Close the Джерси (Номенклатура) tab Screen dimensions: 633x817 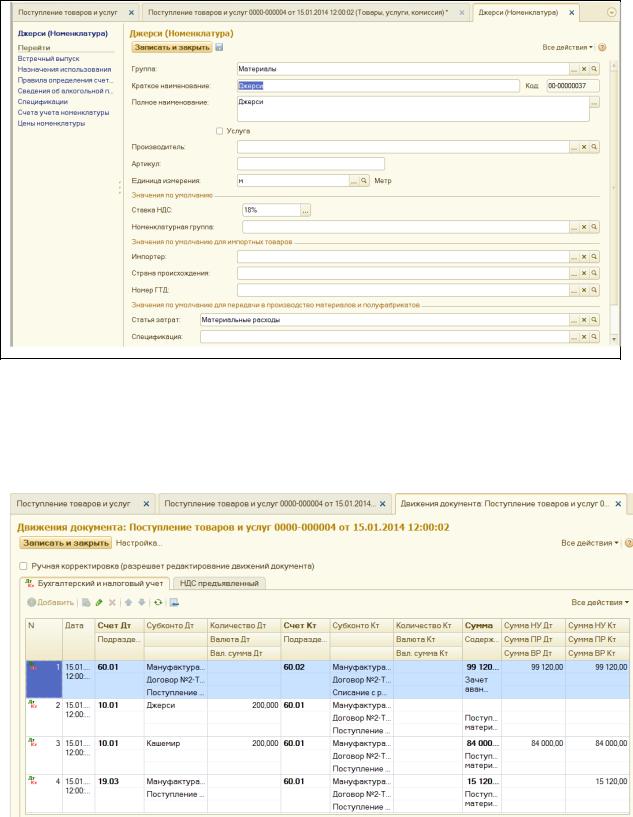(572, 13)
